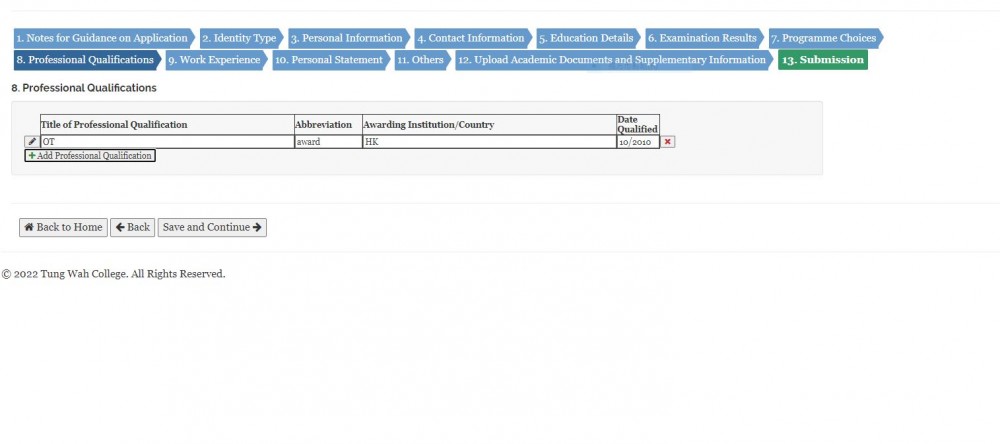Go to Back to Home
The width and height of the screenshot is (1000, 444).
coord(63,227)
